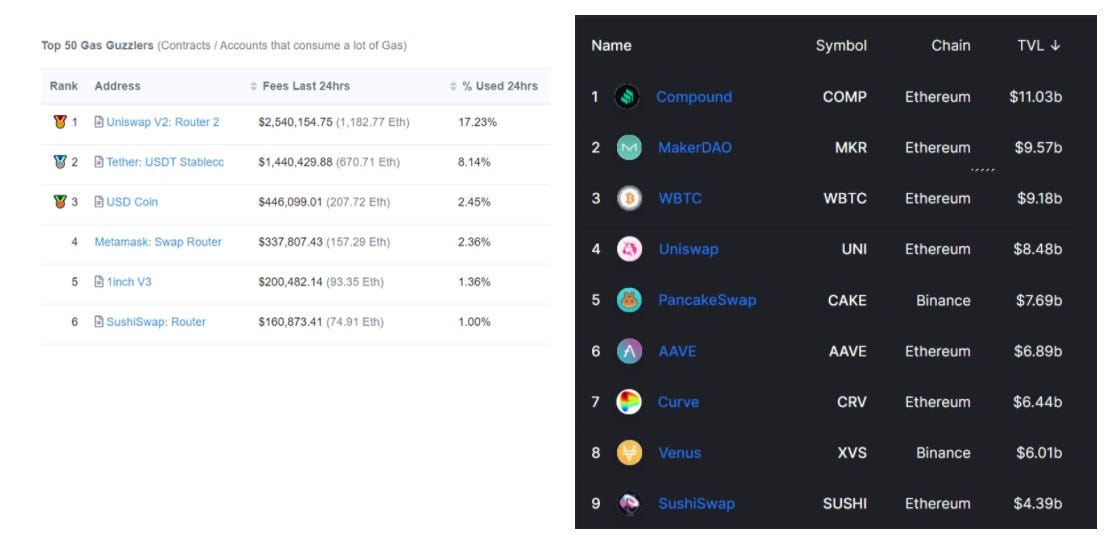Click the WBTC bitcoin logo icon
This screenshot has width=1114, height=544.
click(629, 199)
